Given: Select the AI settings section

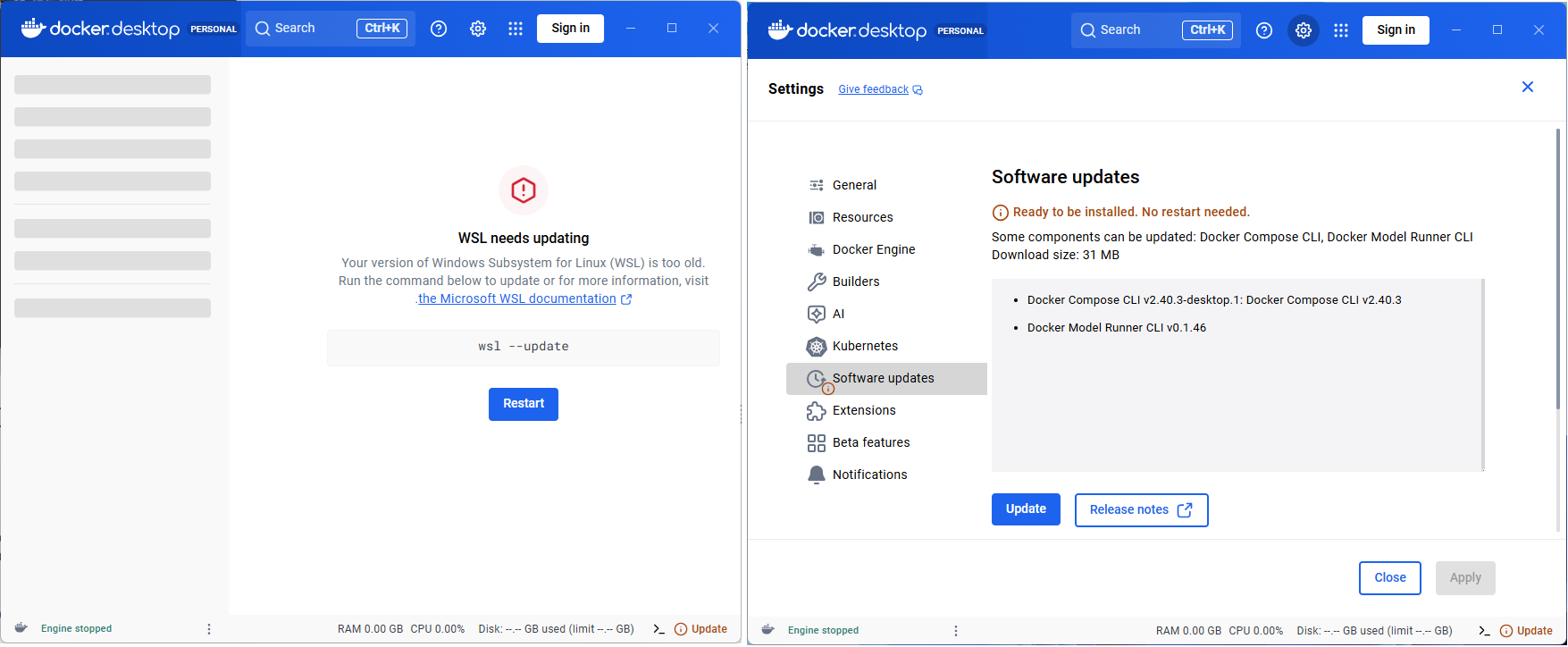Looking at the screenshot, I should tap(886, 314).
